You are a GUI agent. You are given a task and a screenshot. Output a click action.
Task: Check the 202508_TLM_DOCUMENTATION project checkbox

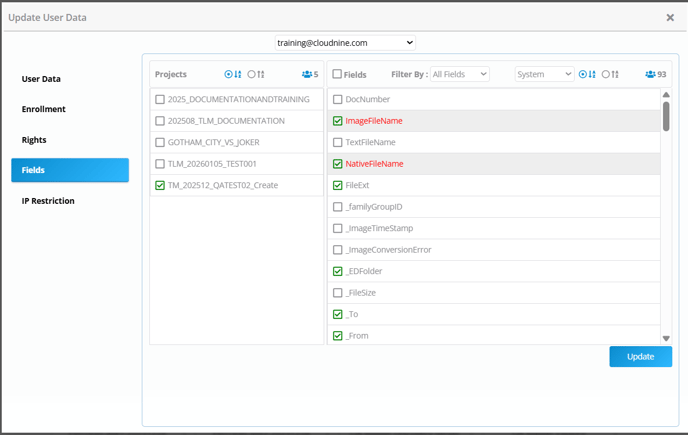160,121
